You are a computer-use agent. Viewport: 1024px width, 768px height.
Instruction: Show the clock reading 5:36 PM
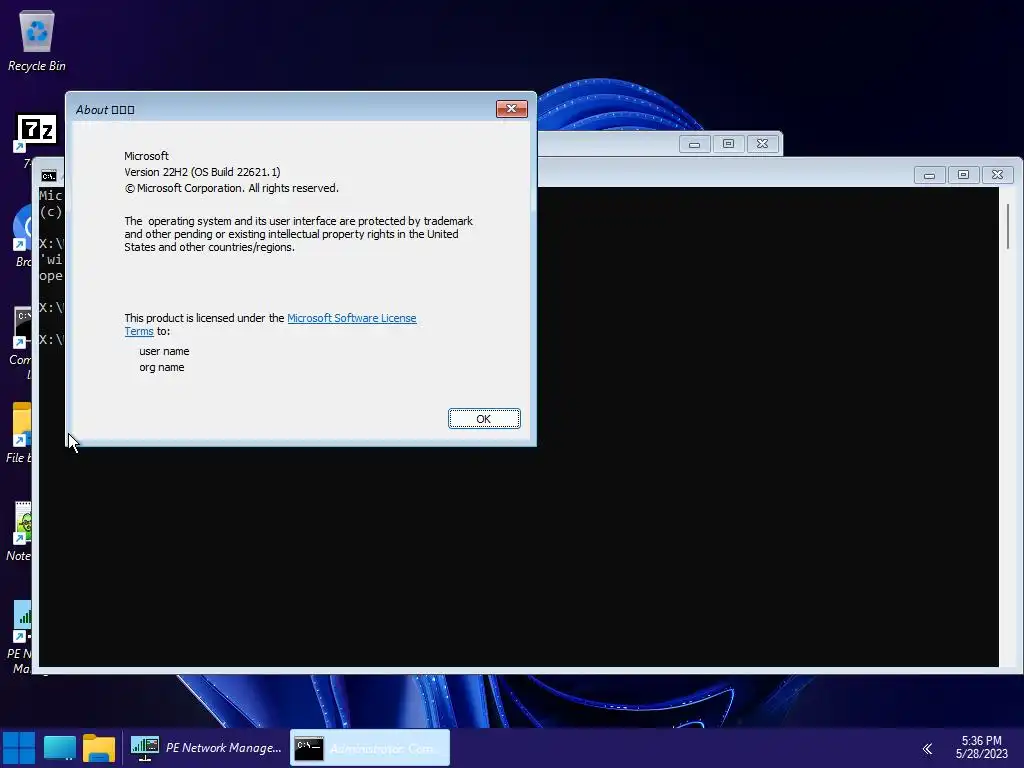click(x=981, y=741)
